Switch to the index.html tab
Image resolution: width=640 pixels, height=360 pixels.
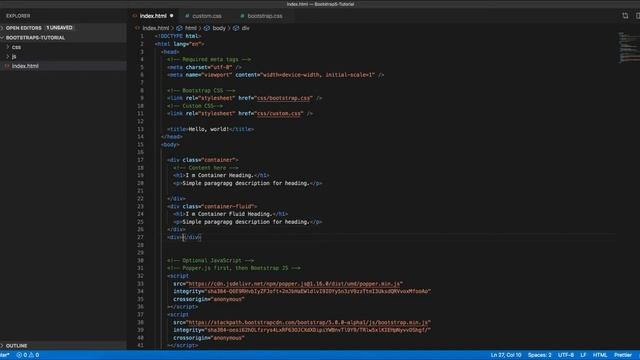tap(153, 16)
